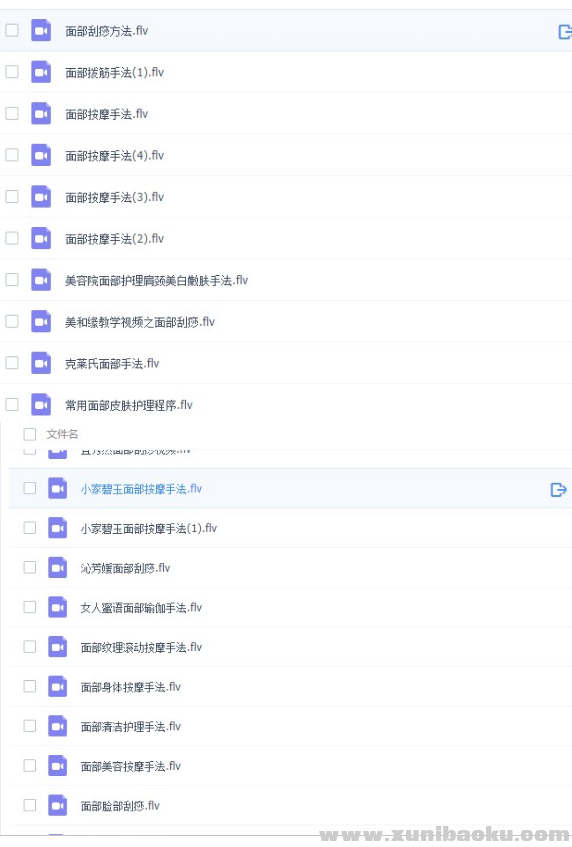Click the video icon beside 面部身体按摩手法.flv
The height and width of the screenshot is (847, 572).
[x=58, y=687]
